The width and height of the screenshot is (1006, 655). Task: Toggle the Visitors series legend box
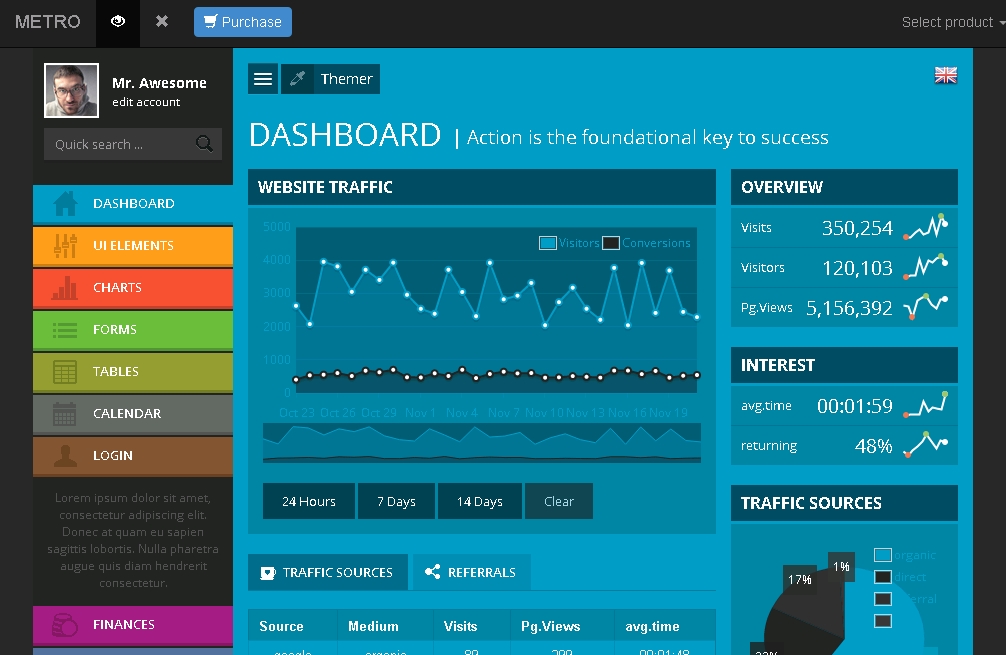(548, 243)
